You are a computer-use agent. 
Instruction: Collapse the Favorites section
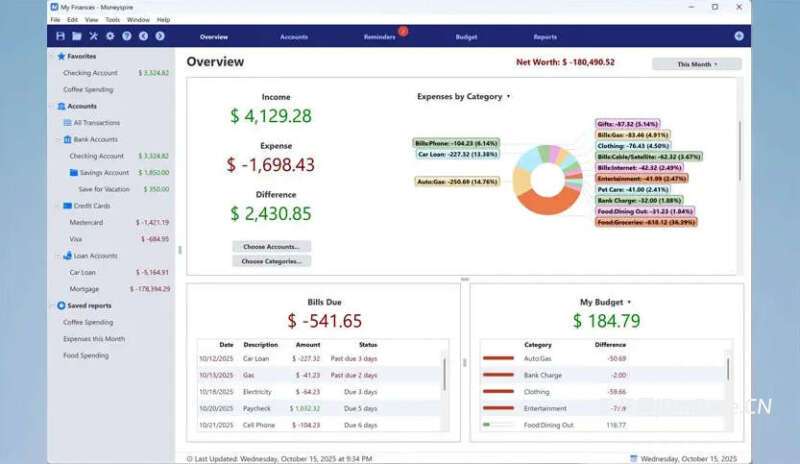click(x=52, y=56)
